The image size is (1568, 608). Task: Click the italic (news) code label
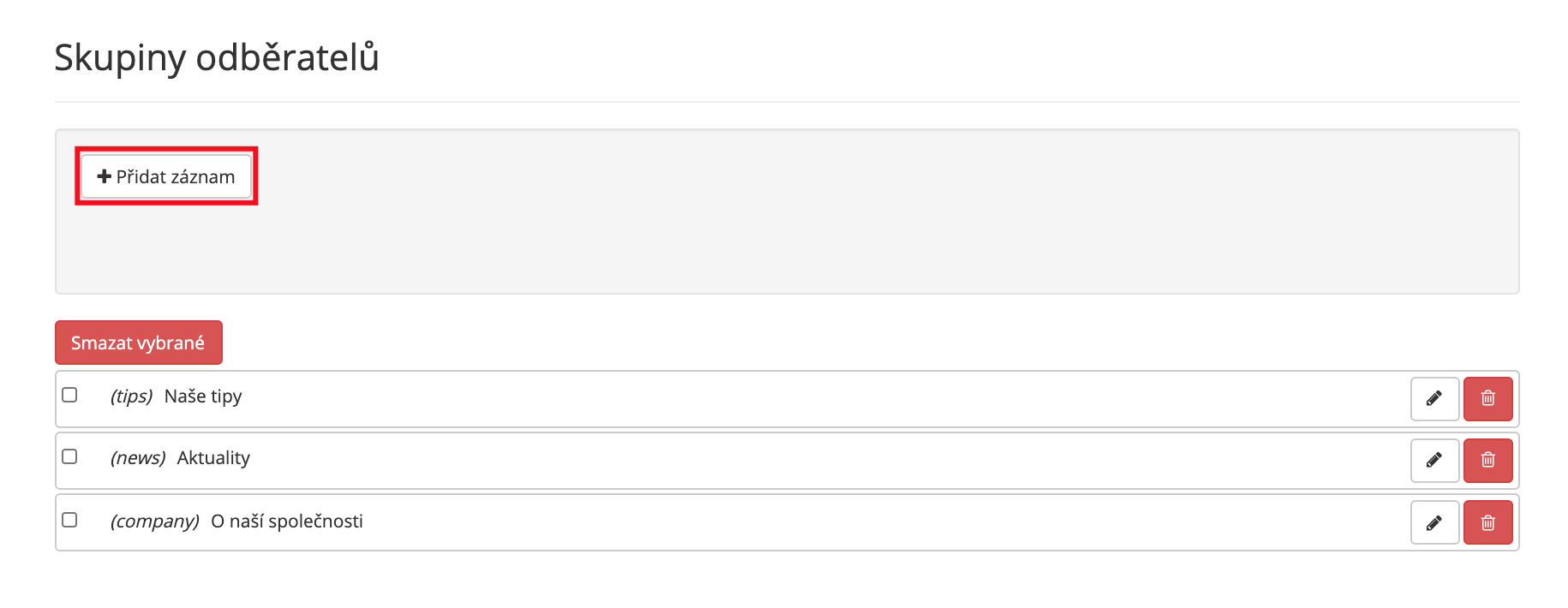pos(138,458)
